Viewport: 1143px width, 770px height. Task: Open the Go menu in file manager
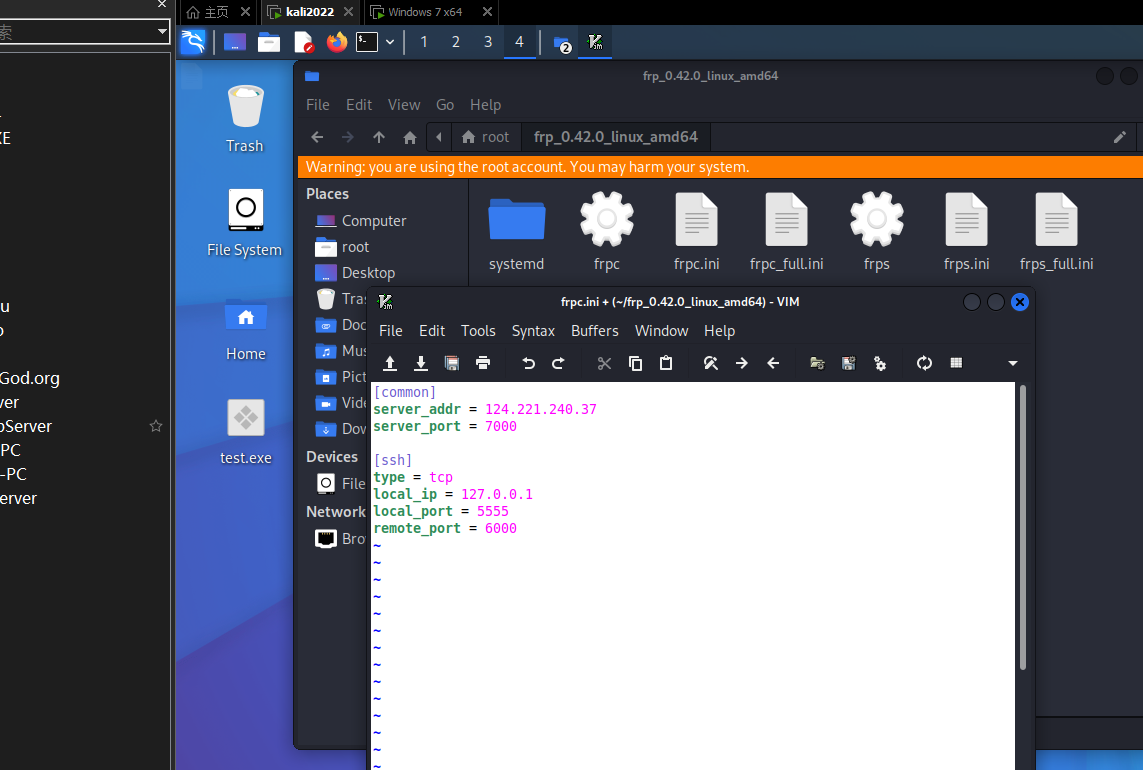(x=445, y=105)
